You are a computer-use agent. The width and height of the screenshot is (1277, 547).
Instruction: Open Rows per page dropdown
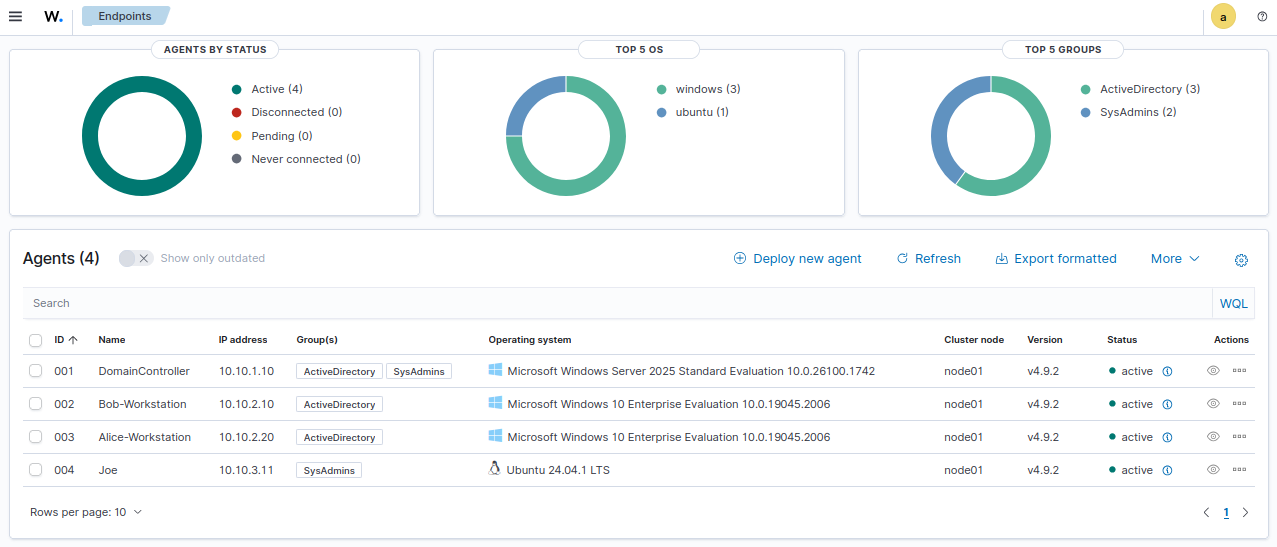[x=86, y=512]
